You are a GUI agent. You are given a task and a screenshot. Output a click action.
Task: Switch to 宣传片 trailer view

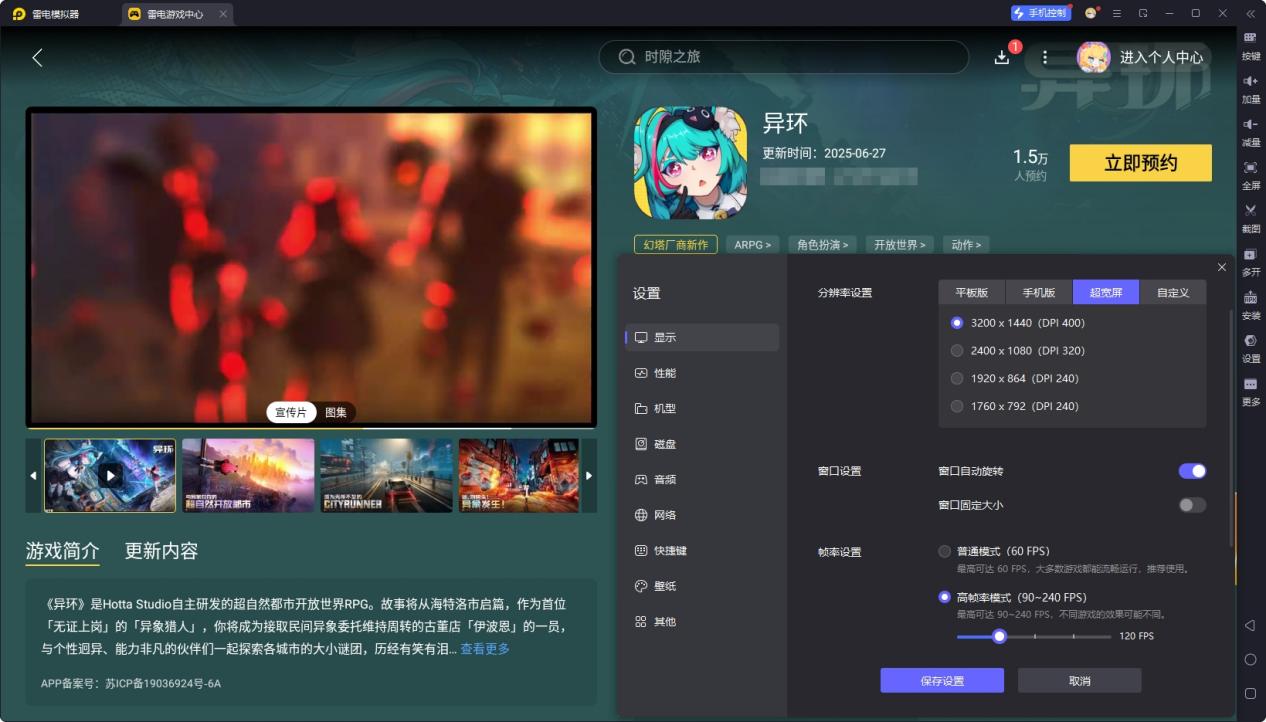click(291, 412)
